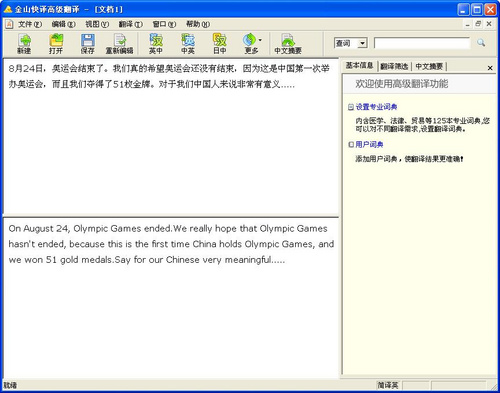
Task: Collapse the 用户词典 section expander
Action: [351, 144]
